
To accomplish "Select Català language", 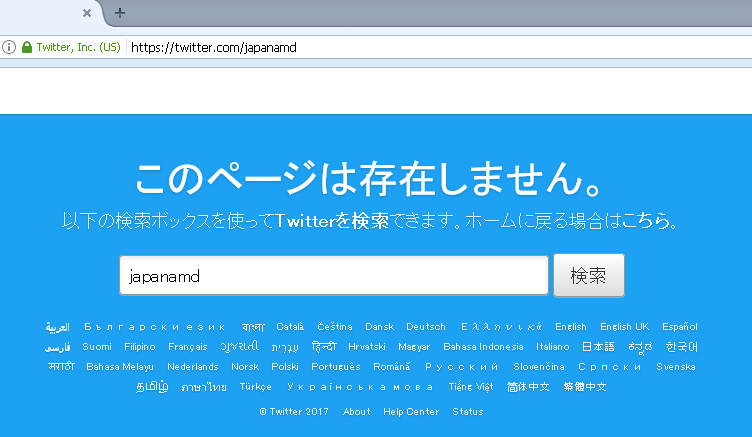I will coord(290,327).
